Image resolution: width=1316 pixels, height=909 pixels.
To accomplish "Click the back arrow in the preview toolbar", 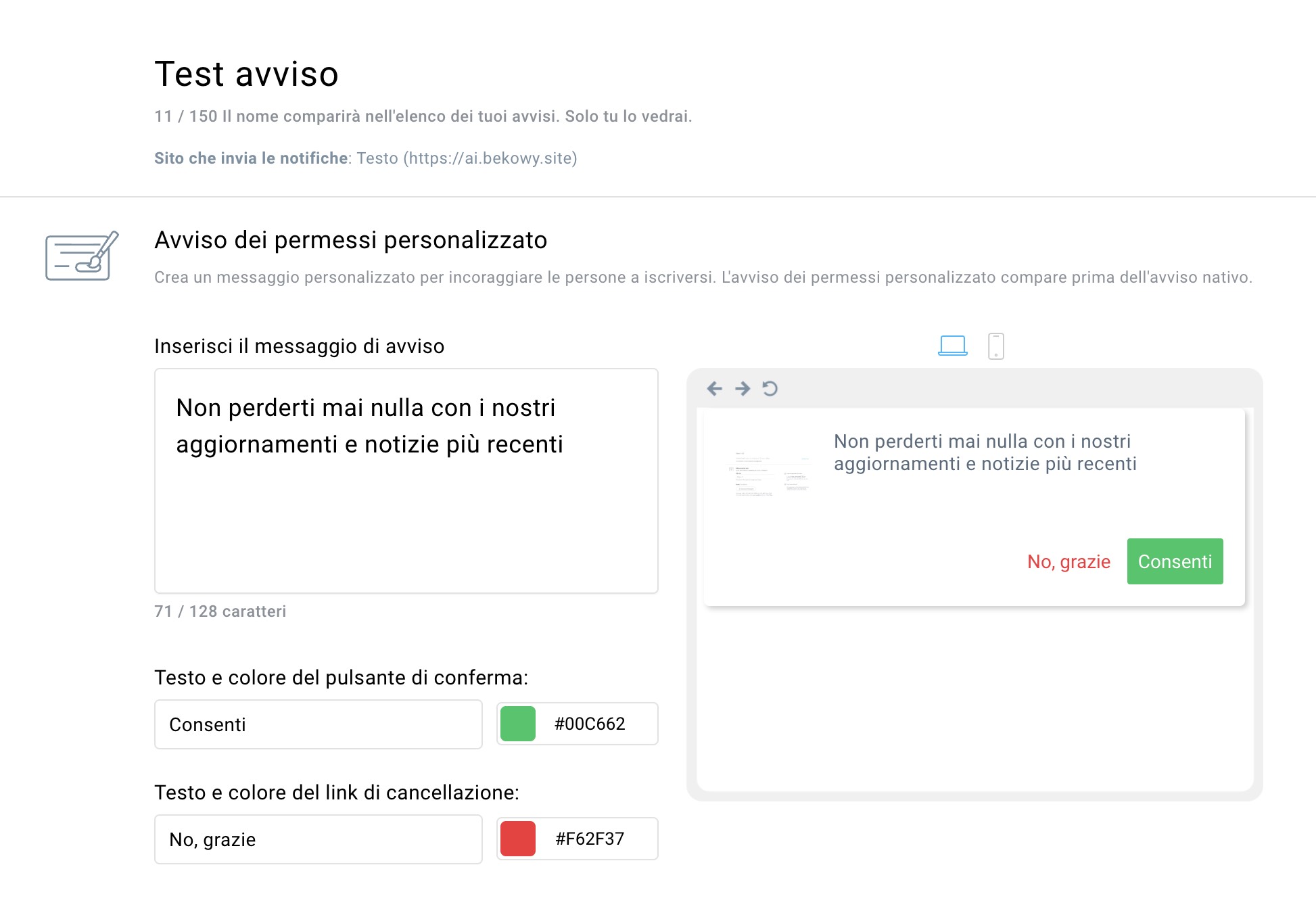I will [x=714, y=388].
